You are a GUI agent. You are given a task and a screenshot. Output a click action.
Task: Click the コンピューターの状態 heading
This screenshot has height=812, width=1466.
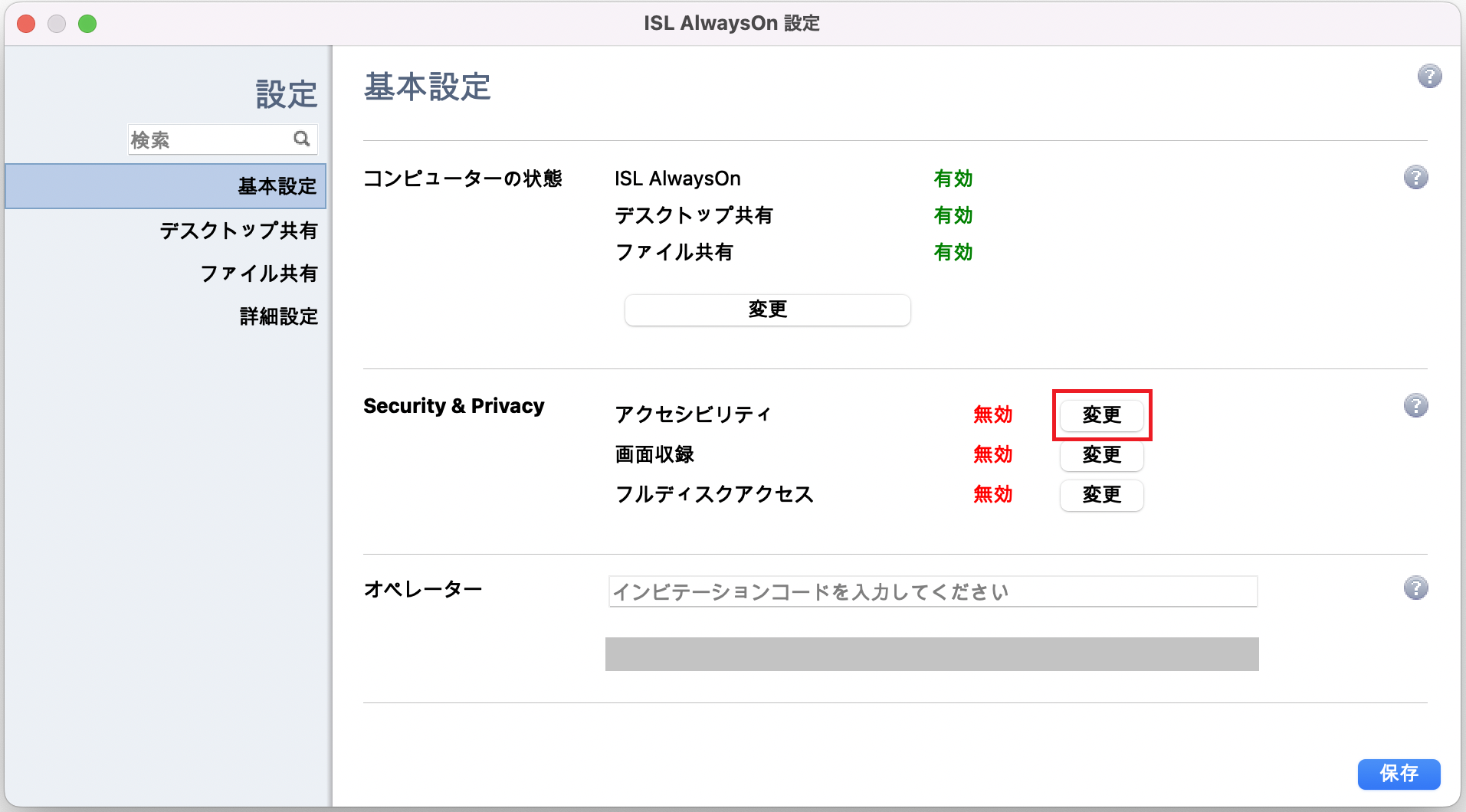[463, 178]
